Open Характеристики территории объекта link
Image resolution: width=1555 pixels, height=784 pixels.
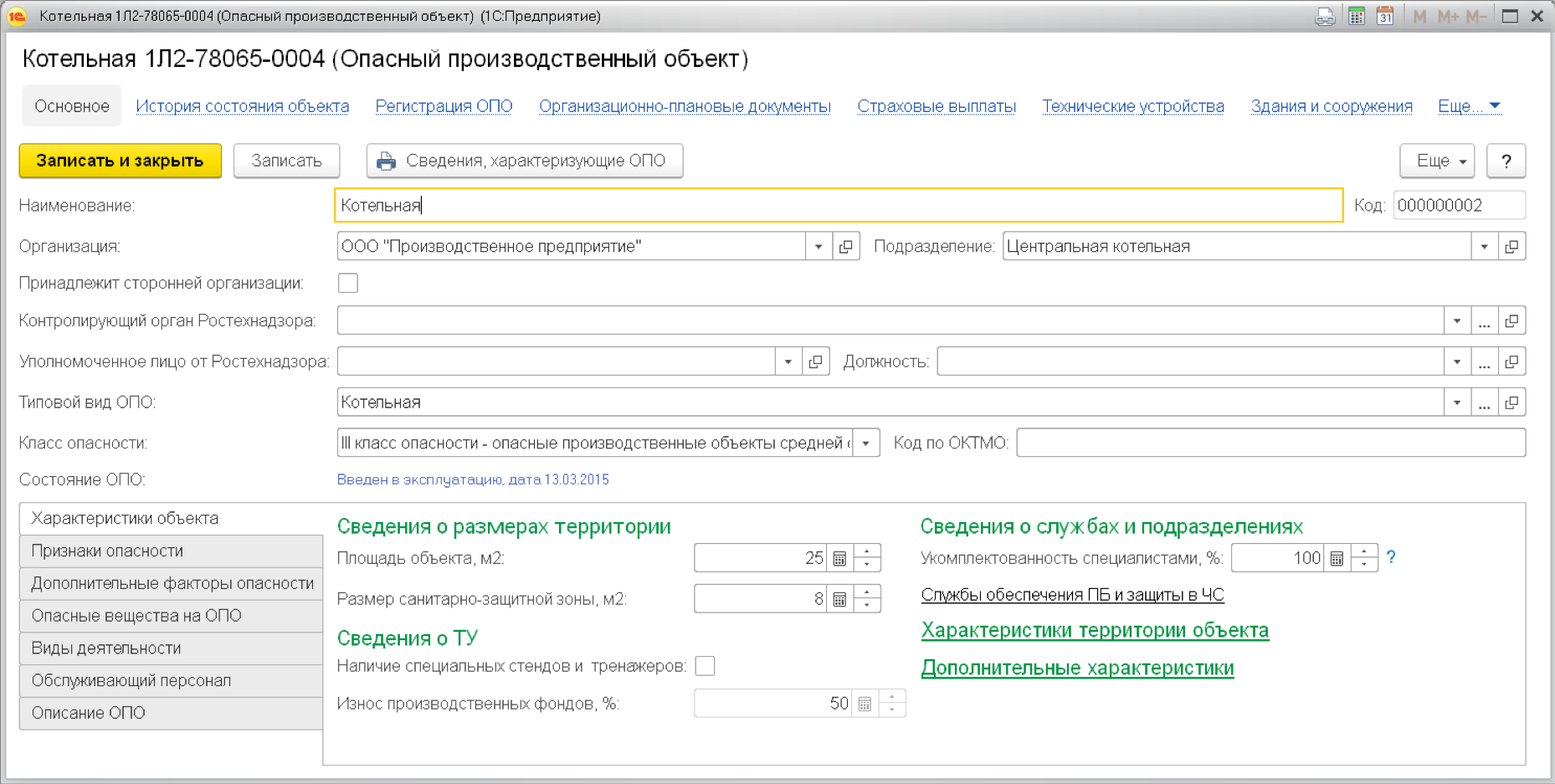pos(1095,630)
